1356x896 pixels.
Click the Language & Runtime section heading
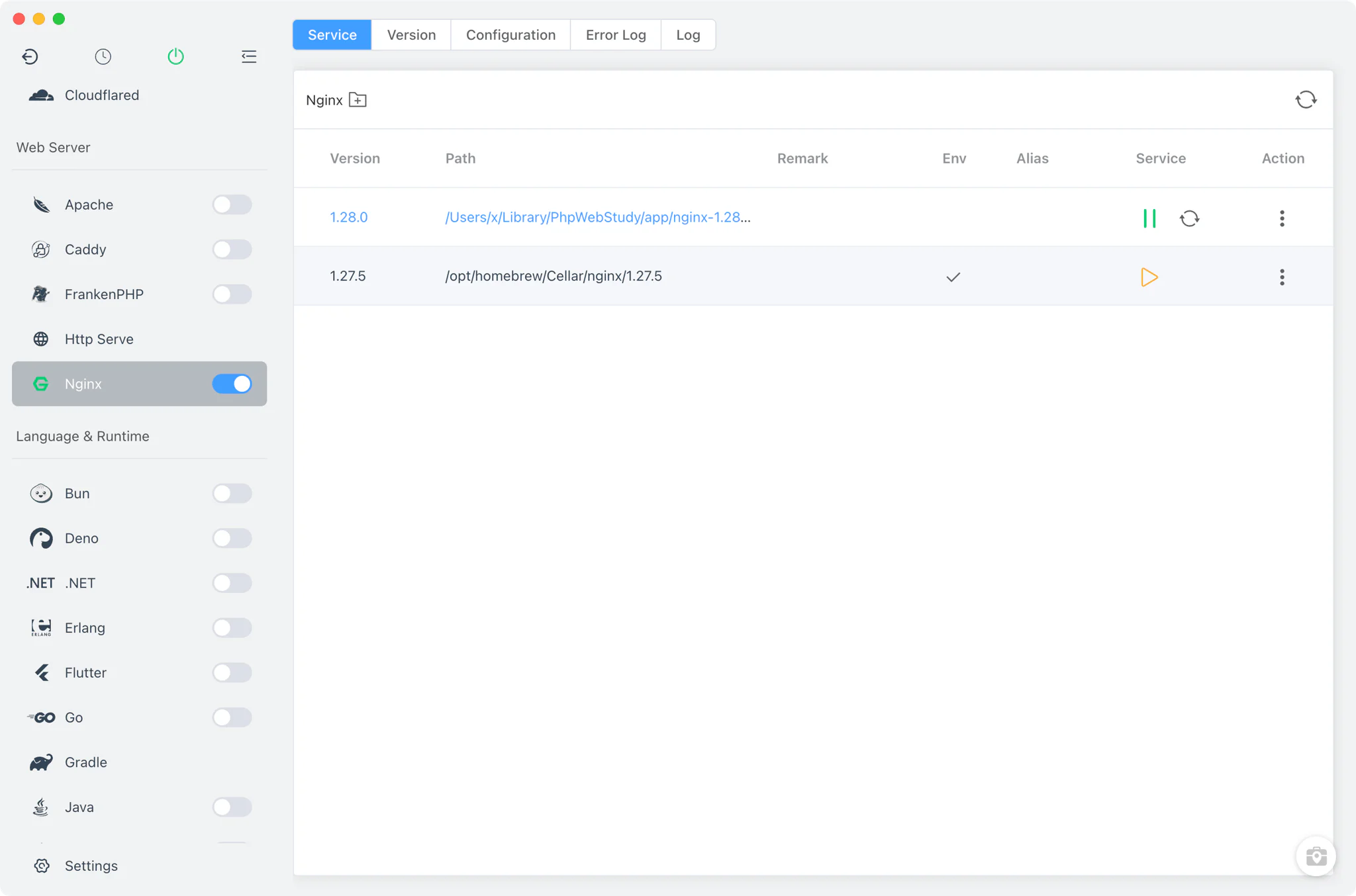pyautogui.click(x=83, y=436)
